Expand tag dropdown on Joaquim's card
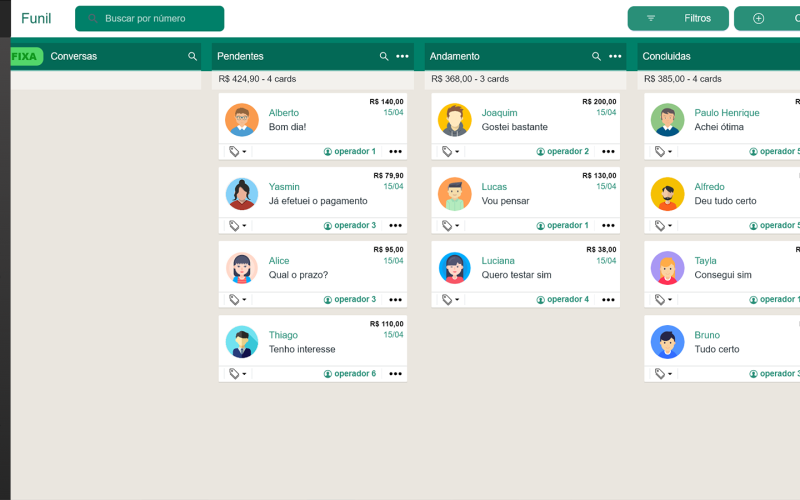 [x=450, y=152]
